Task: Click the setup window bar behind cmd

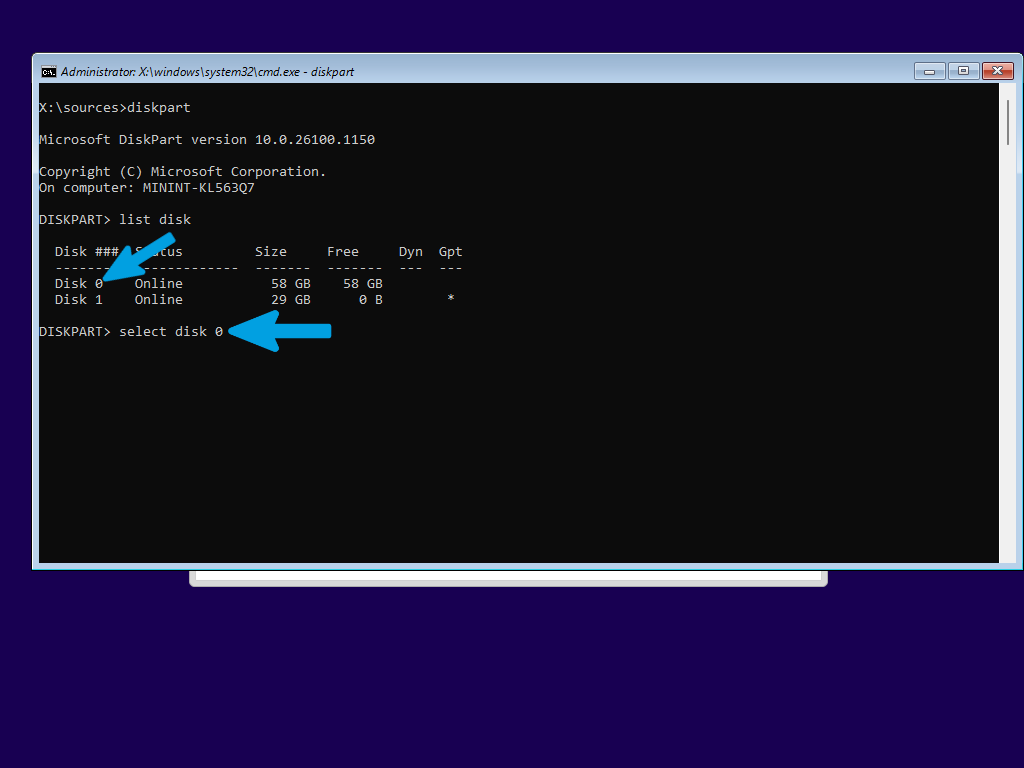Action: (508, 578)
